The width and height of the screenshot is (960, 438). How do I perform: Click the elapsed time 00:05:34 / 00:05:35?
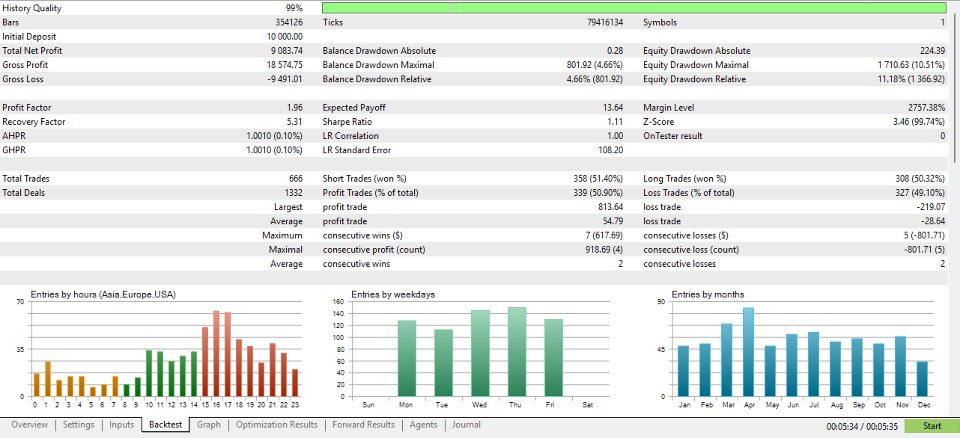(862, 426)
